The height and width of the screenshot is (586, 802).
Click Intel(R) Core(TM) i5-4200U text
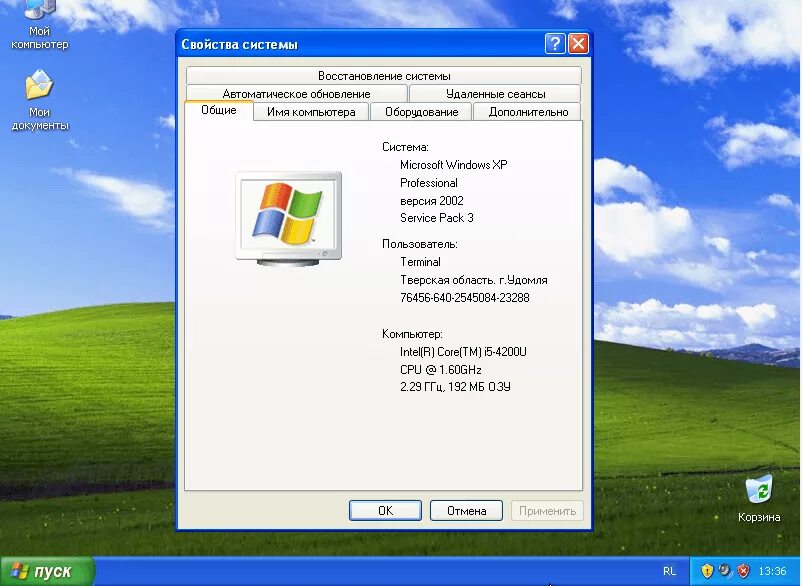[x=463, y=352]
